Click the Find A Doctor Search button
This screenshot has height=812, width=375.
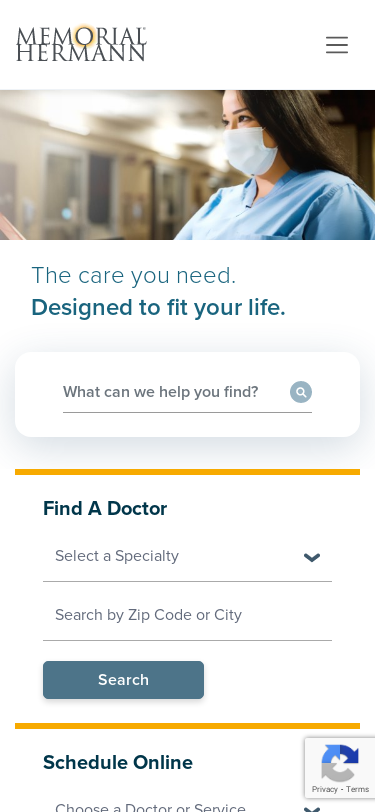tap(123, 680)
